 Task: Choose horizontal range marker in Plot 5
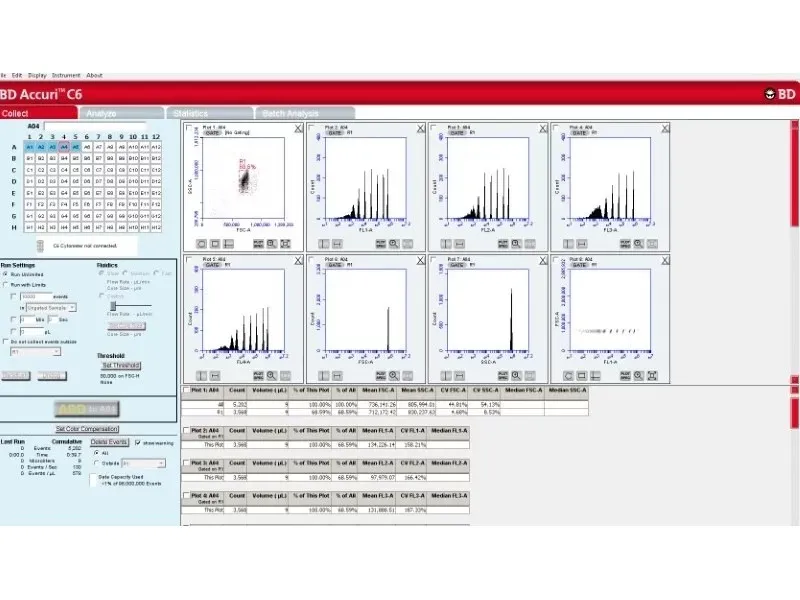[x=215, y=374]
